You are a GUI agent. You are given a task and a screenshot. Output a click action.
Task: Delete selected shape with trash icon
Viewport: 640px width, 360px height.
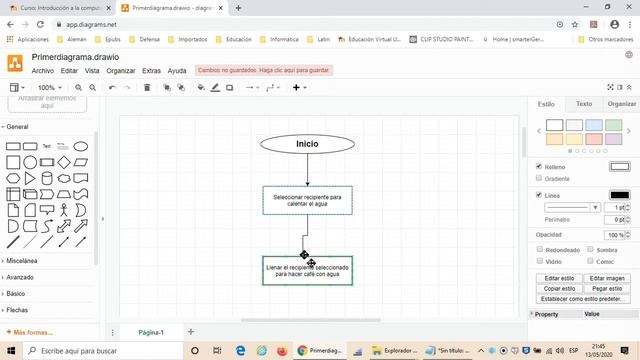(147, 87)
